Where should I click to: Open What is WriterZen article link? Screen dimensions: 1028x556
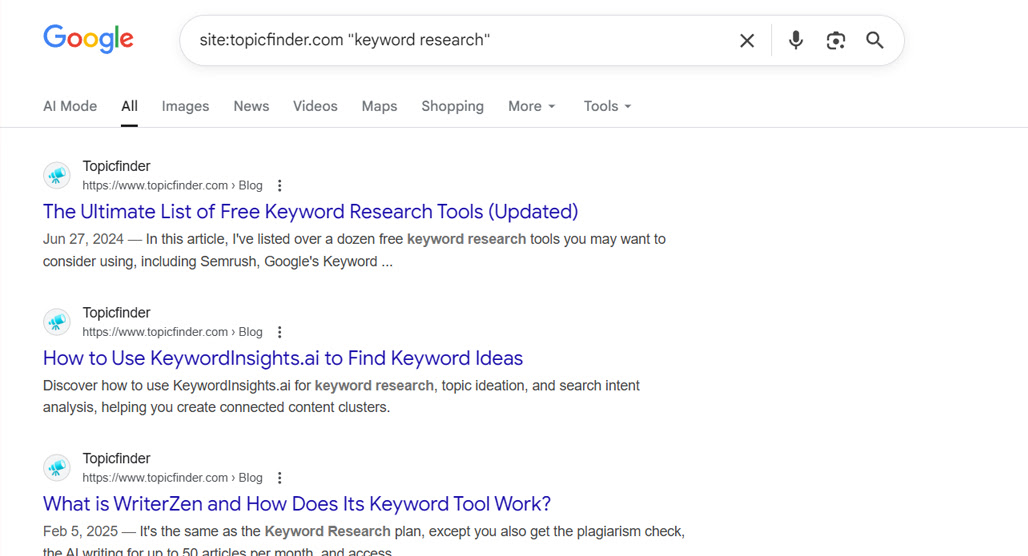[297, 504]
